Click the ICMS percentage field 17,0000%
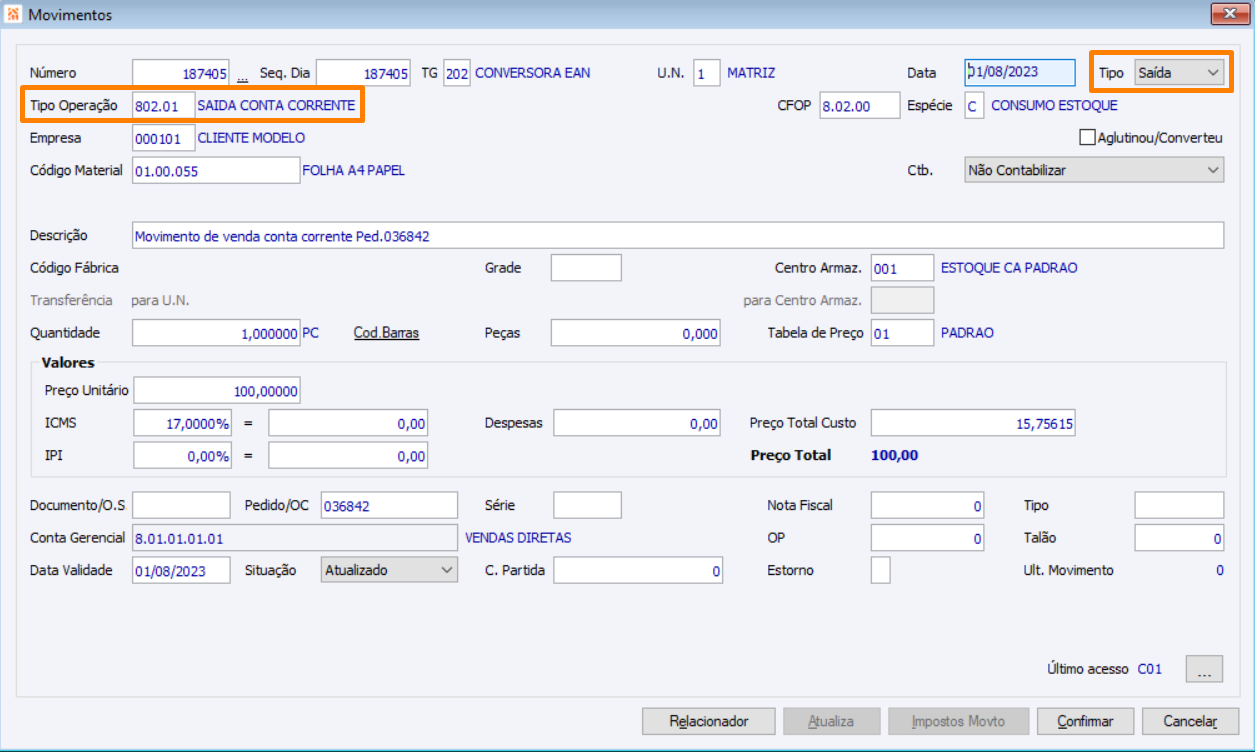The height and width of the screenshot is (752, 1255). tap(182, 423)
